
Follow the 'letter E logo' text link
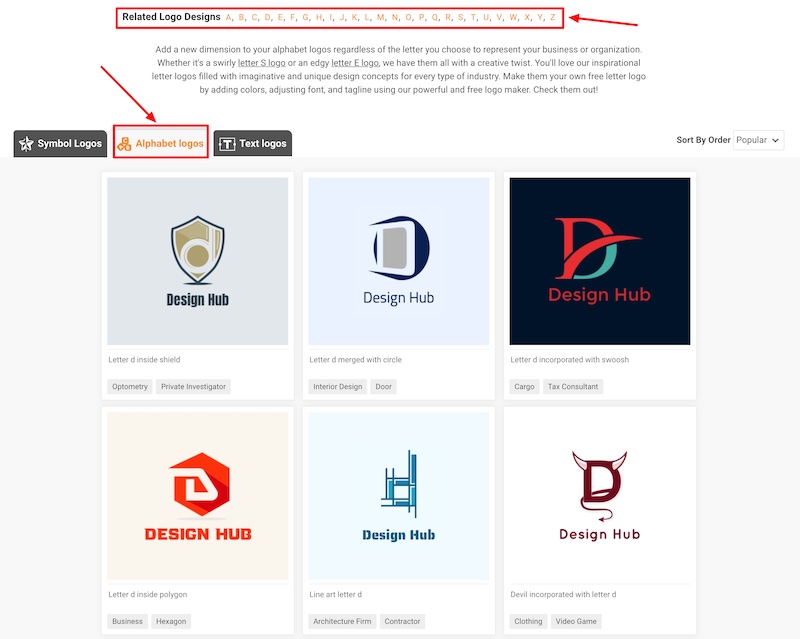pyautogui.click(x=355, y=63)
